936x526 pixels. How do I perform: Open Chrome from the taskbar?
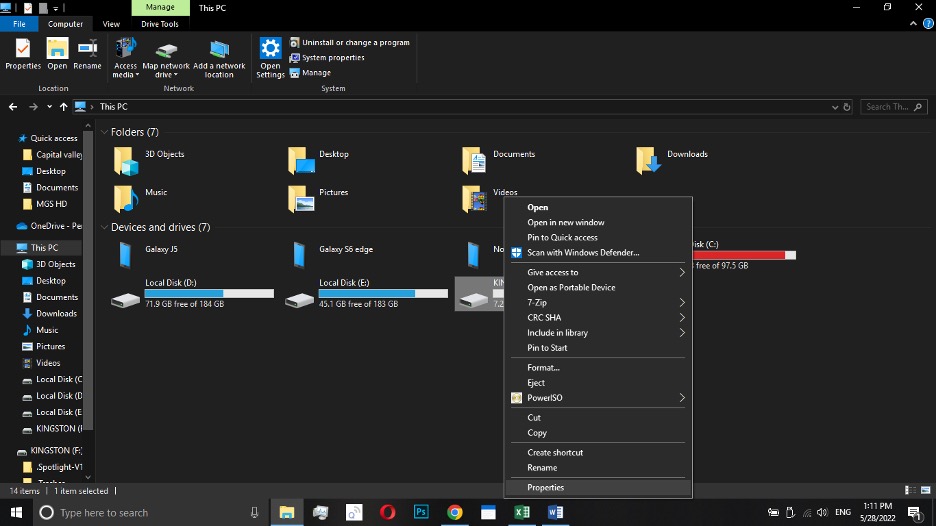(x=455, y=512)
